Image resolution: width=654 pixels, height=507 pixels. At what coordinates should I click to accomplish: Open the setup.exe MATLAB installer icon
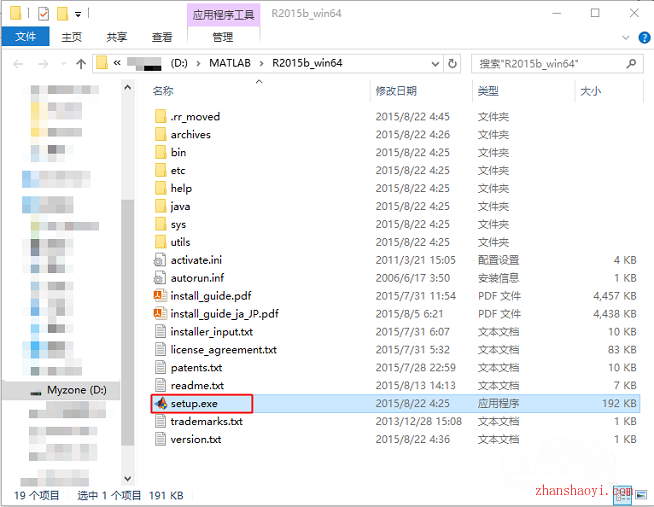(161, 403)
